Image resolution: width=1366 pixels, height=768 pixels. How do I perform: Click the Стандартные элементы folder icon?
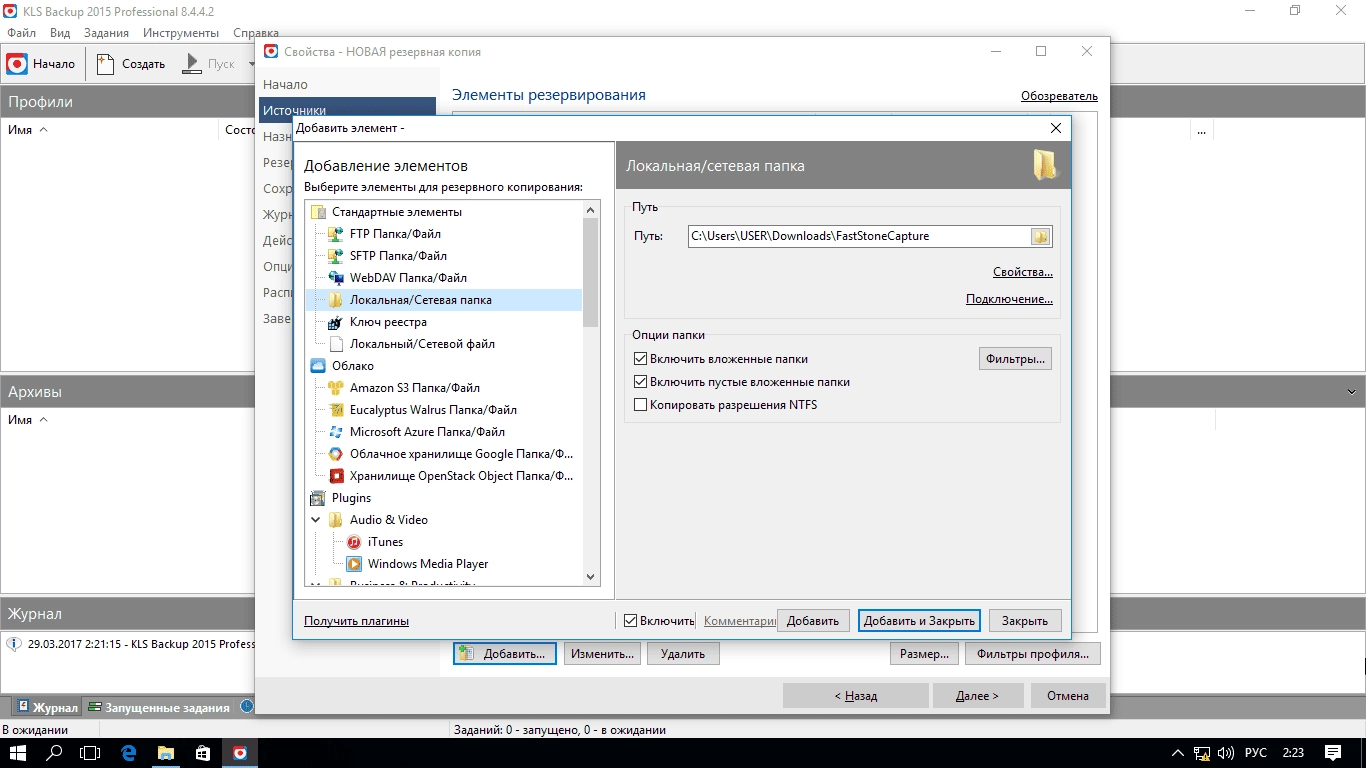coord(318,212)
